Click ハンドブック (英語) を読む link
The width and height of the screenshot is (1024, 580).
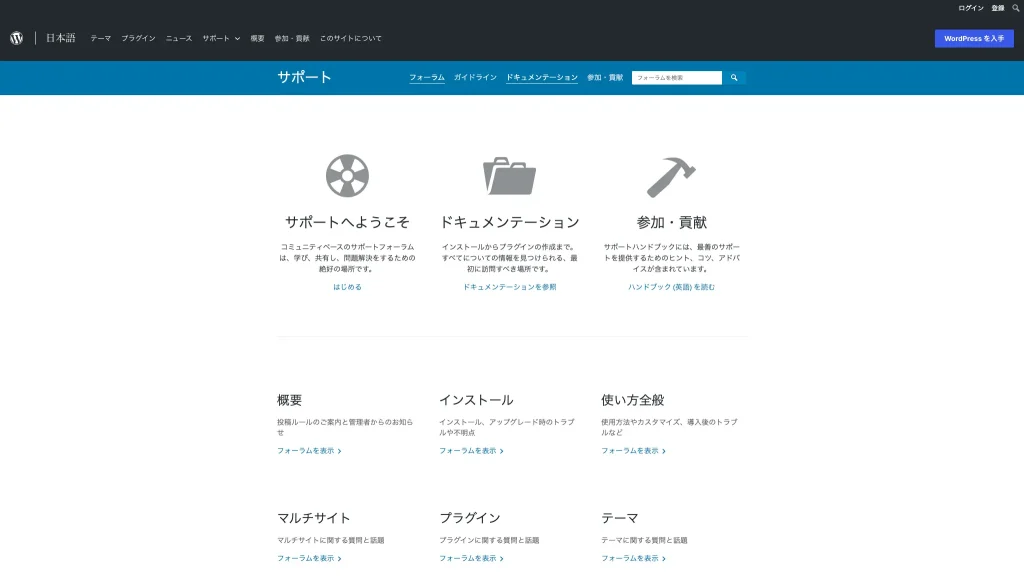point(671,287)
